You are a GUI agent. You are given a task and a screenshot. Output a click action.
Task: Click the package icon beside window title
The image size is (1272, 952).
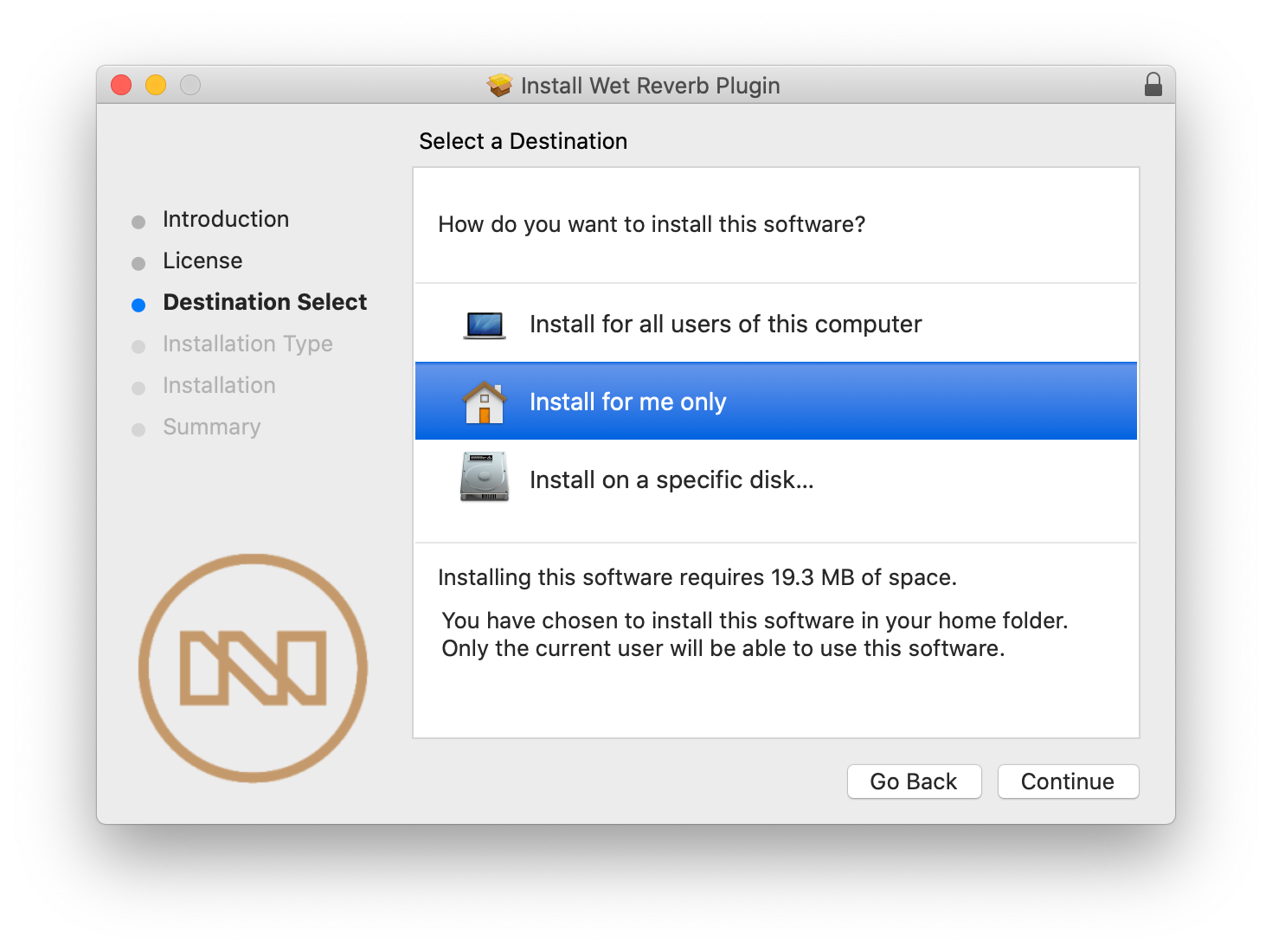[x=499, y=85]
